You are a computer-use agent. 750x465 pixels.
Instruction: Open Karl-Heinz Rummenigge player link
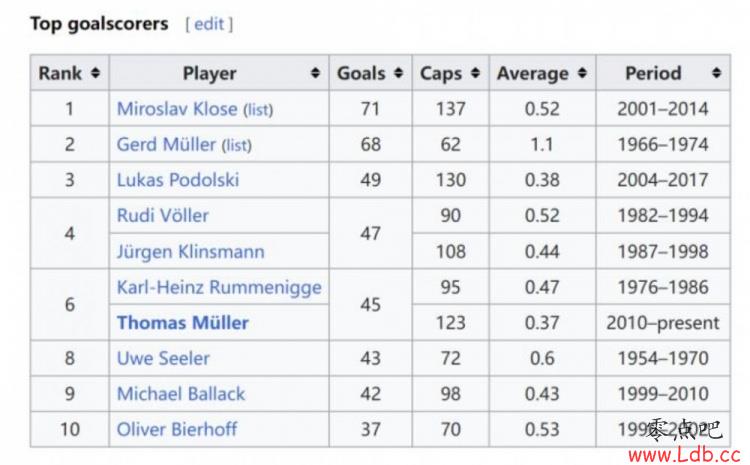click(x=219, y=288)
